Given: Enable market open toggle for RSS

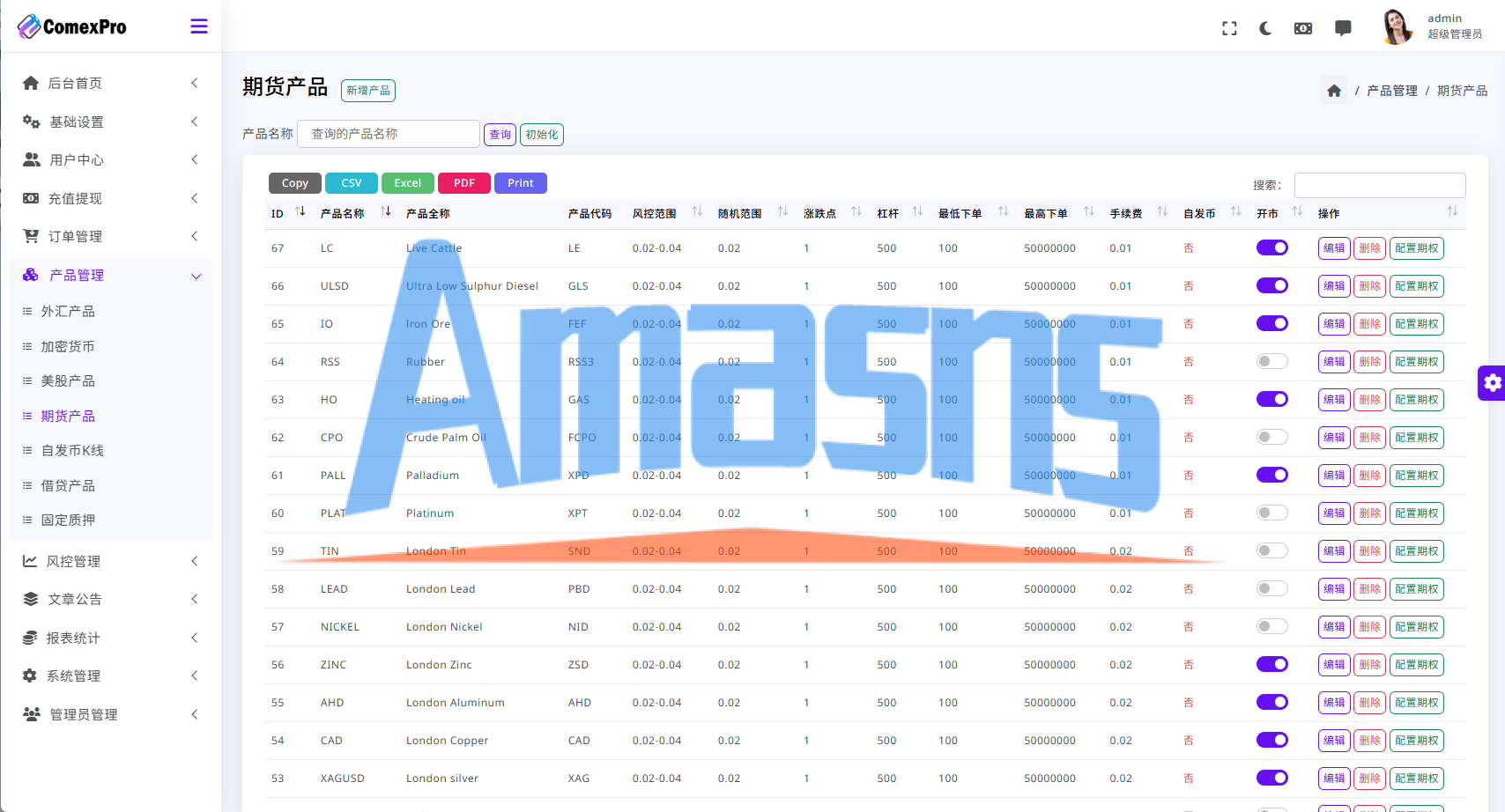Looking at the screenshot, I should (1271, 361).
